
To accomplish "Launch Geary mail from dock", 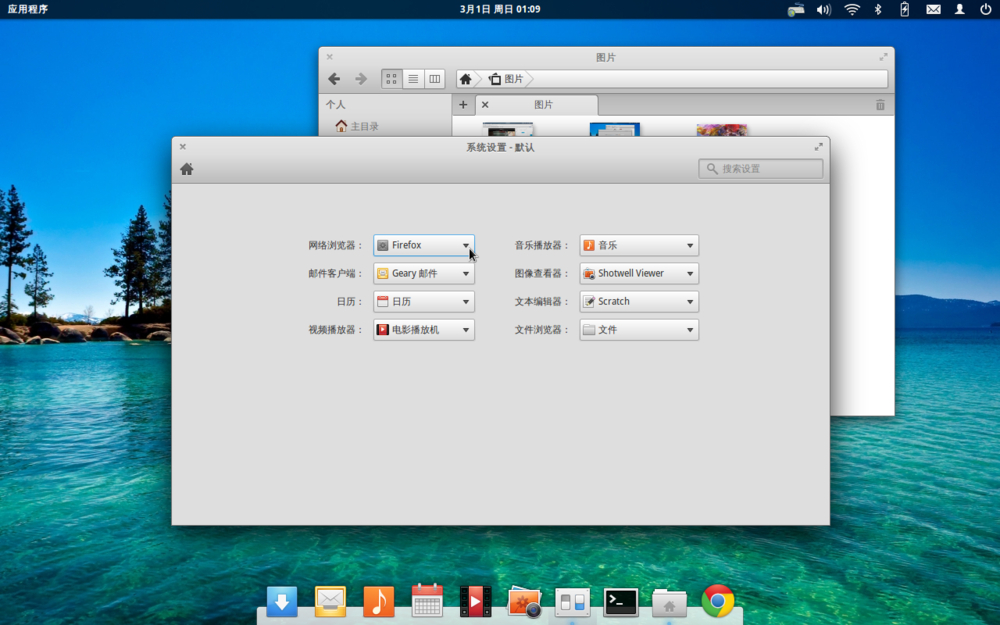I will (330, 601).
